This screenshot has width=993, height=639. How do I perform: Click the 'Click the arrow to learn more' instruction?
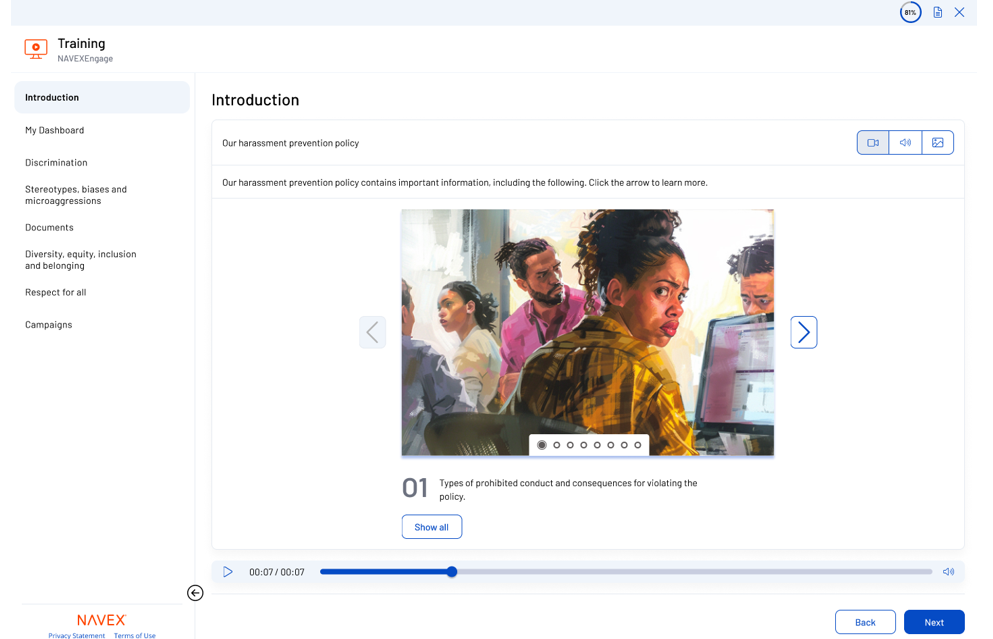648,182
